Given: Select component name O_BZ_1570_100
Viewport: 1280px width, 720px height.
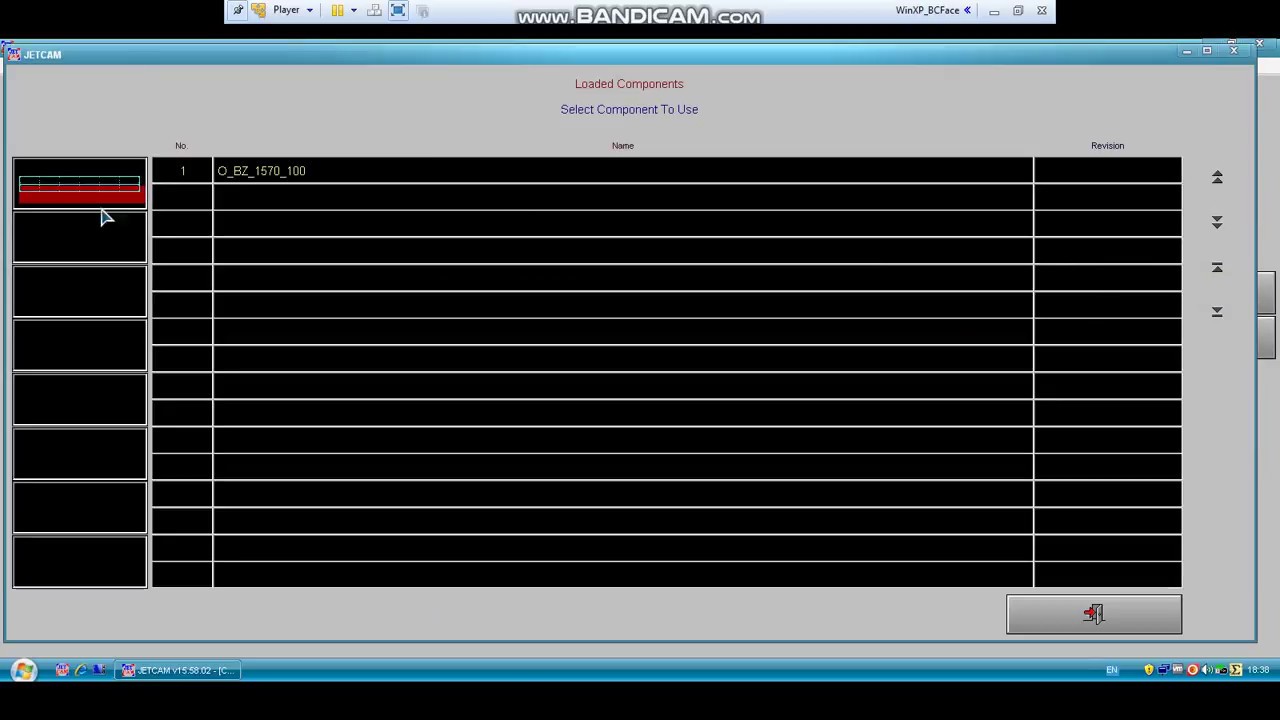Looking at the screenshot, I should tap(261, 171).
